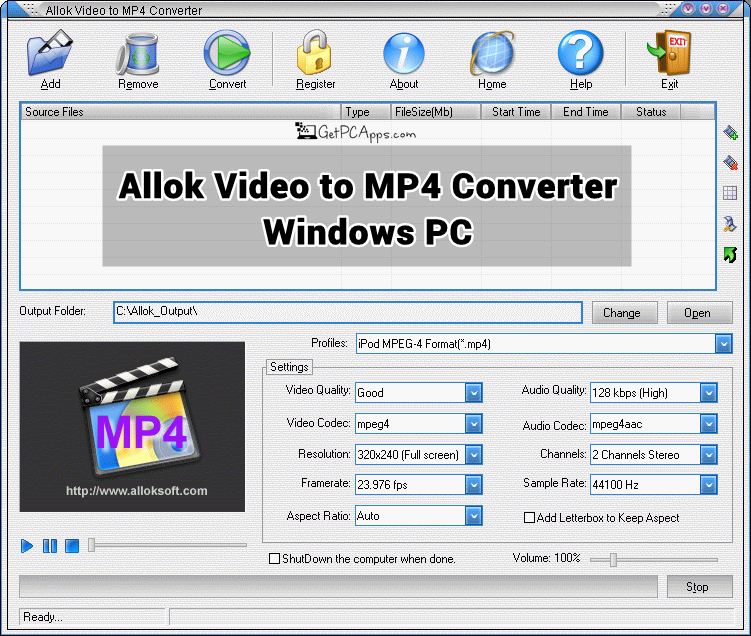The width and height of the screenshot is (751, 636).
Task: Check ShutDown the computer when done
Action: [x=274, y=559]
